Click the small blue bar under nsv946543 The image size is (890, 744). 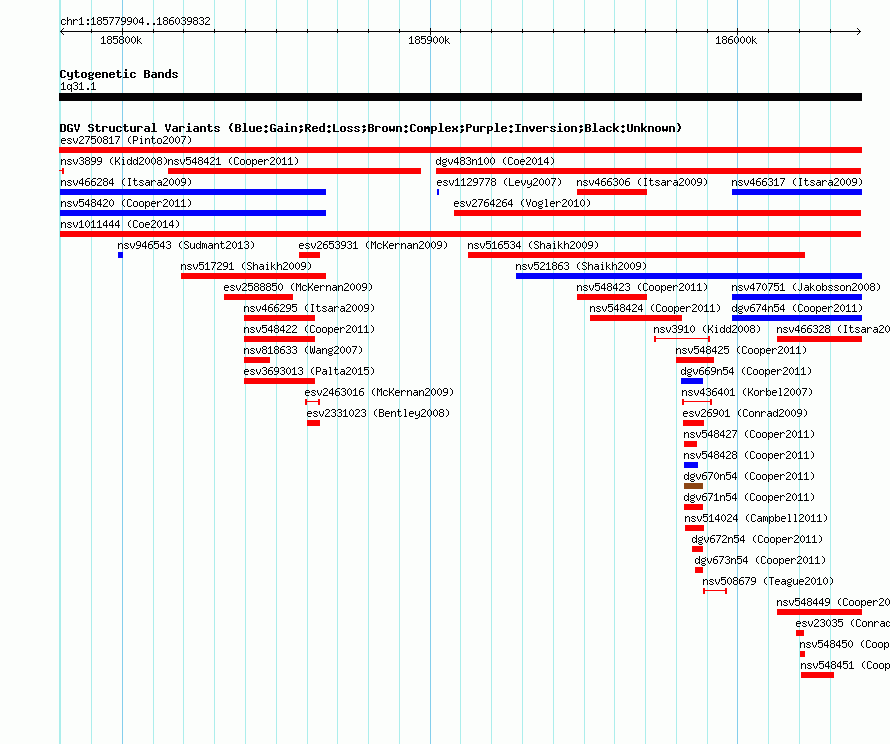(x=120, y=255)
